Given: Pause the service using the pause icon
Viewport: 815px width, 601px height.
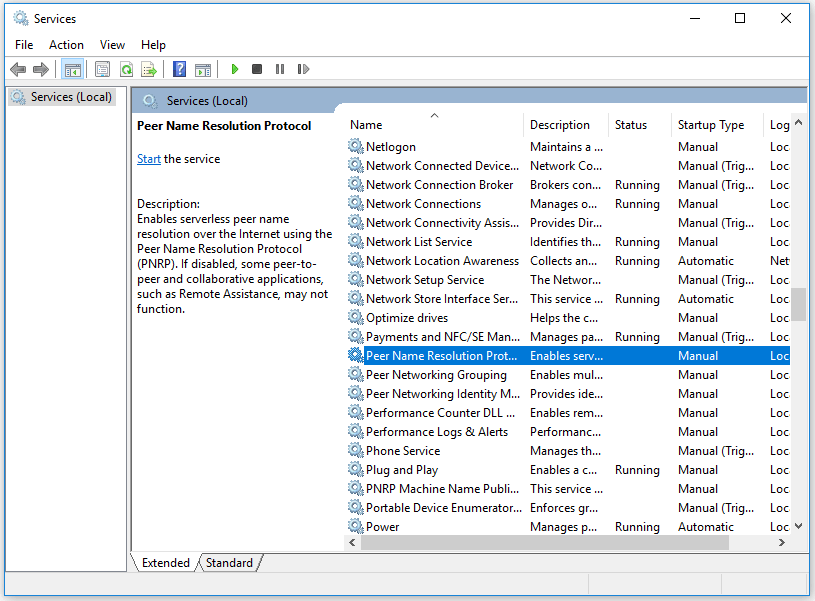Looking at the screenshot, I should coord(279,68).
